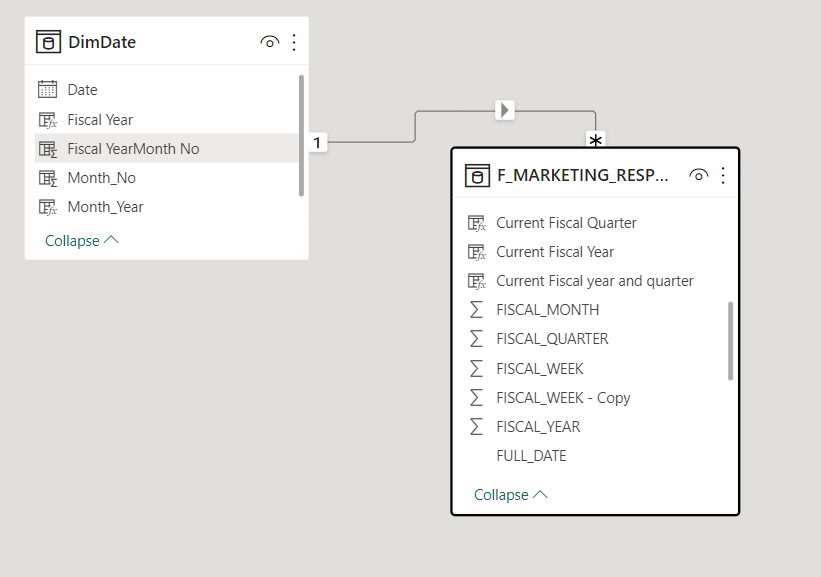This screenshot has width=821, height=577.
Task: Click sigma icon beside FISCAL_YEAR
Action: tap(476, 427)
